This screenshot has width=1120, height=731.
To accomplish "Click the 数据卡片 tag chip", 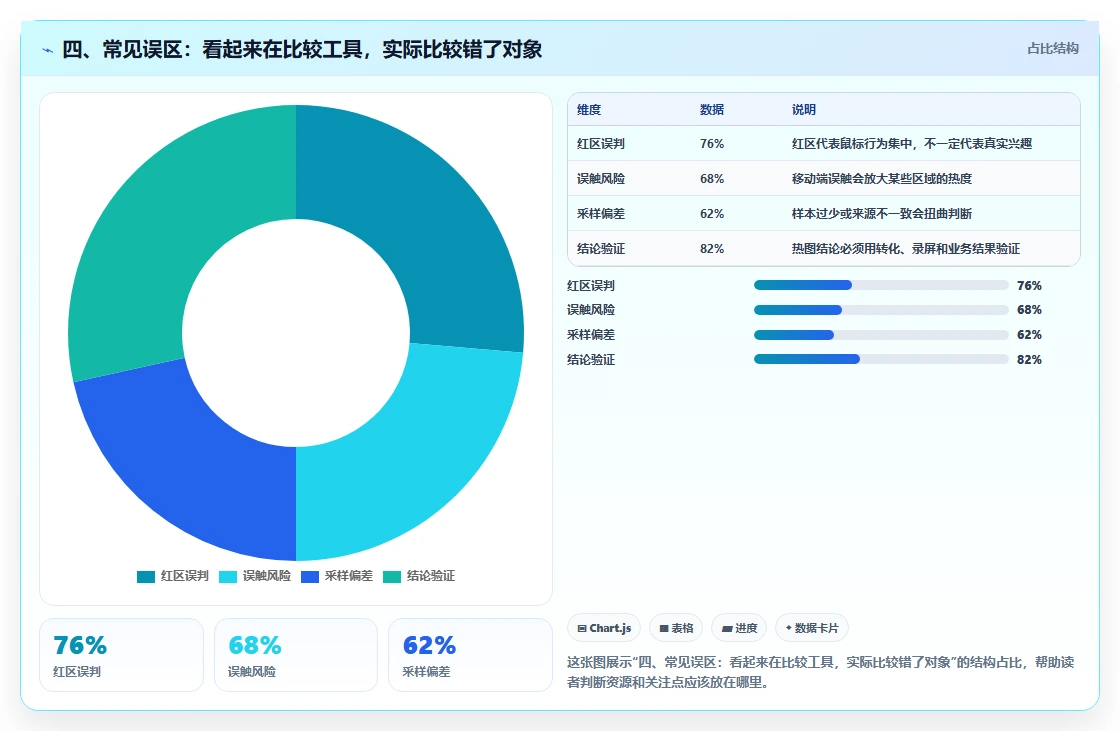I will [x=811, y=628].
